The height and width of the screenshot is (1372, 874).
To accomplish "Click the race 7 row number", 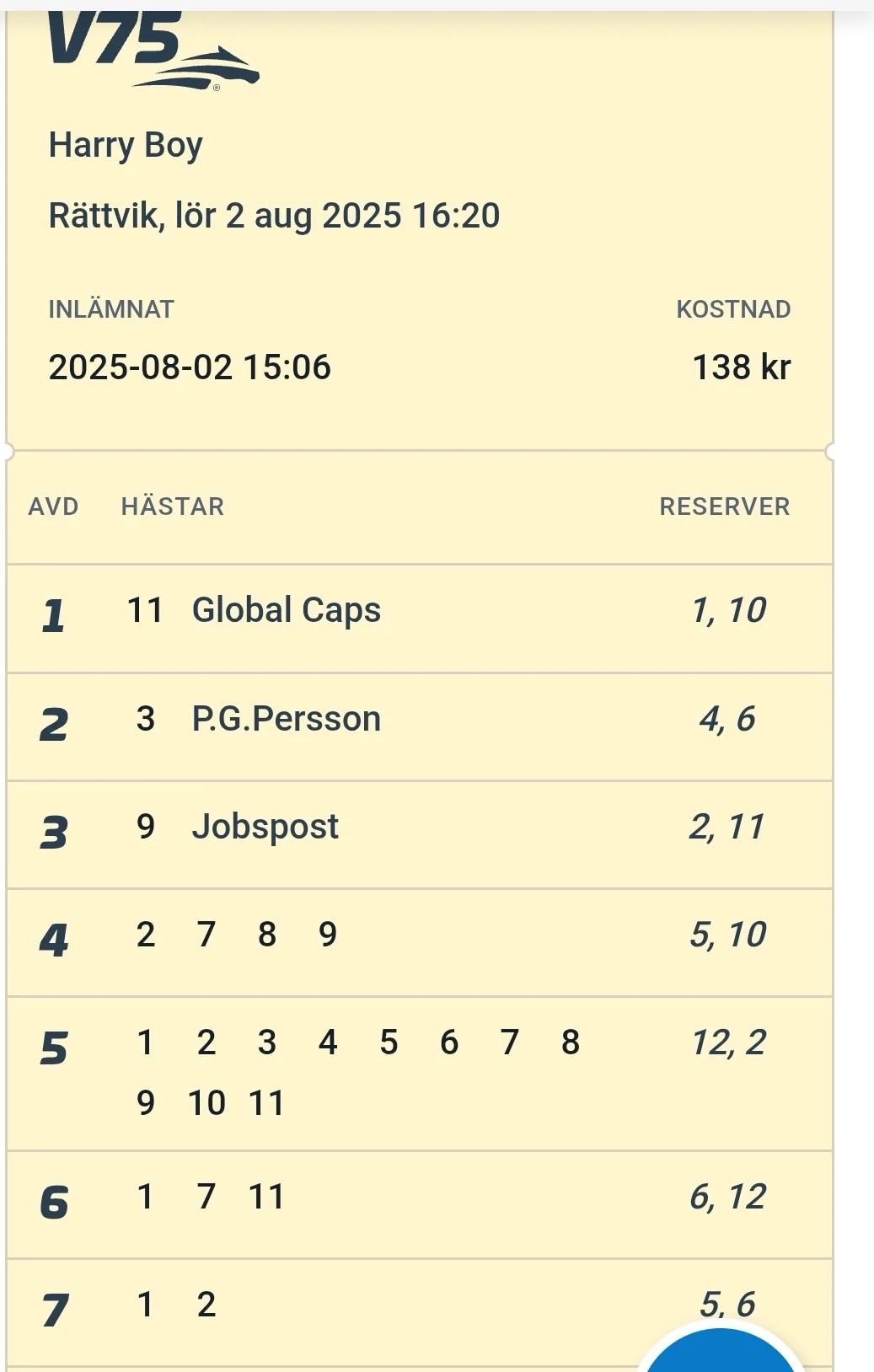I will (x=55, y=1310).
